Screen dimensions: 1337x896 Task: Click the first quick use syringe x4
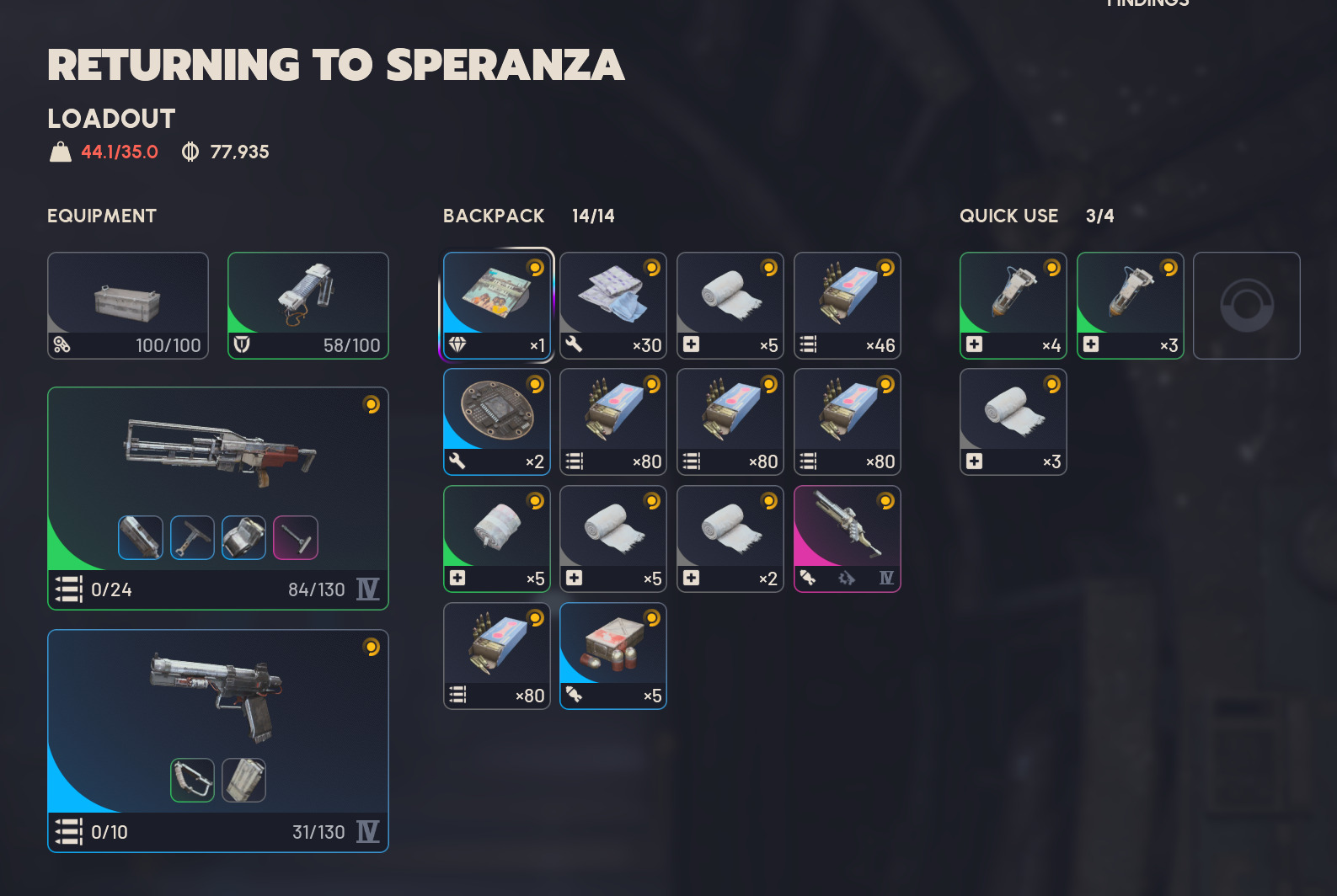(x=1013, y=306)
